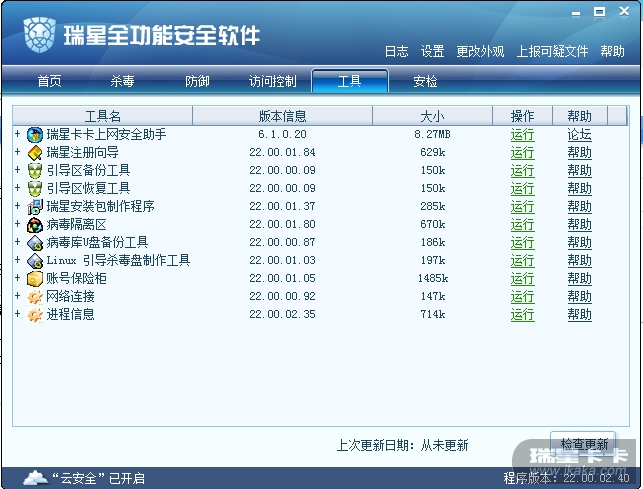
Task: Run the 引导区备份工具
Action: [x=522, y=171]
